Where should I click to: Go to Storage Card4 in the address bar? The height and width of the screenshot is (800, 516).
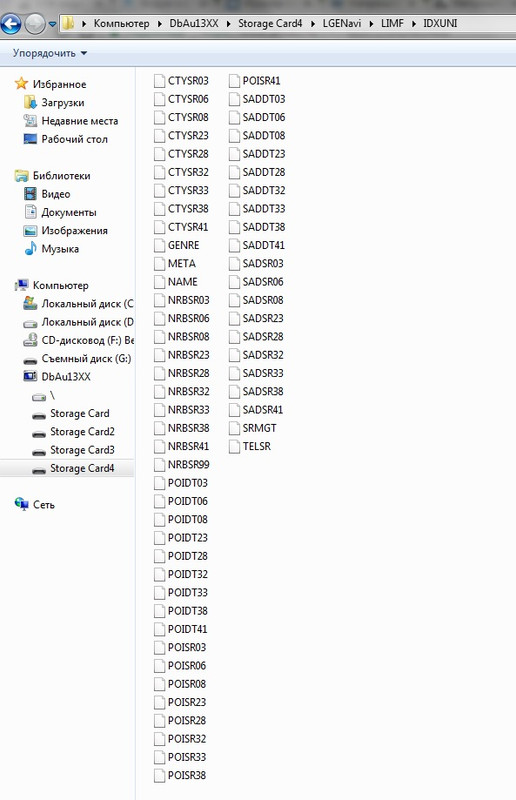click(270, 23)
